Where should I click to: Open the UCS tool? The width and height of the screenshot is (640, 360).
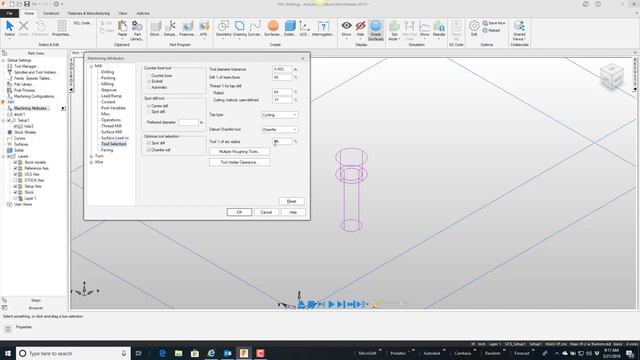point(304,29)
